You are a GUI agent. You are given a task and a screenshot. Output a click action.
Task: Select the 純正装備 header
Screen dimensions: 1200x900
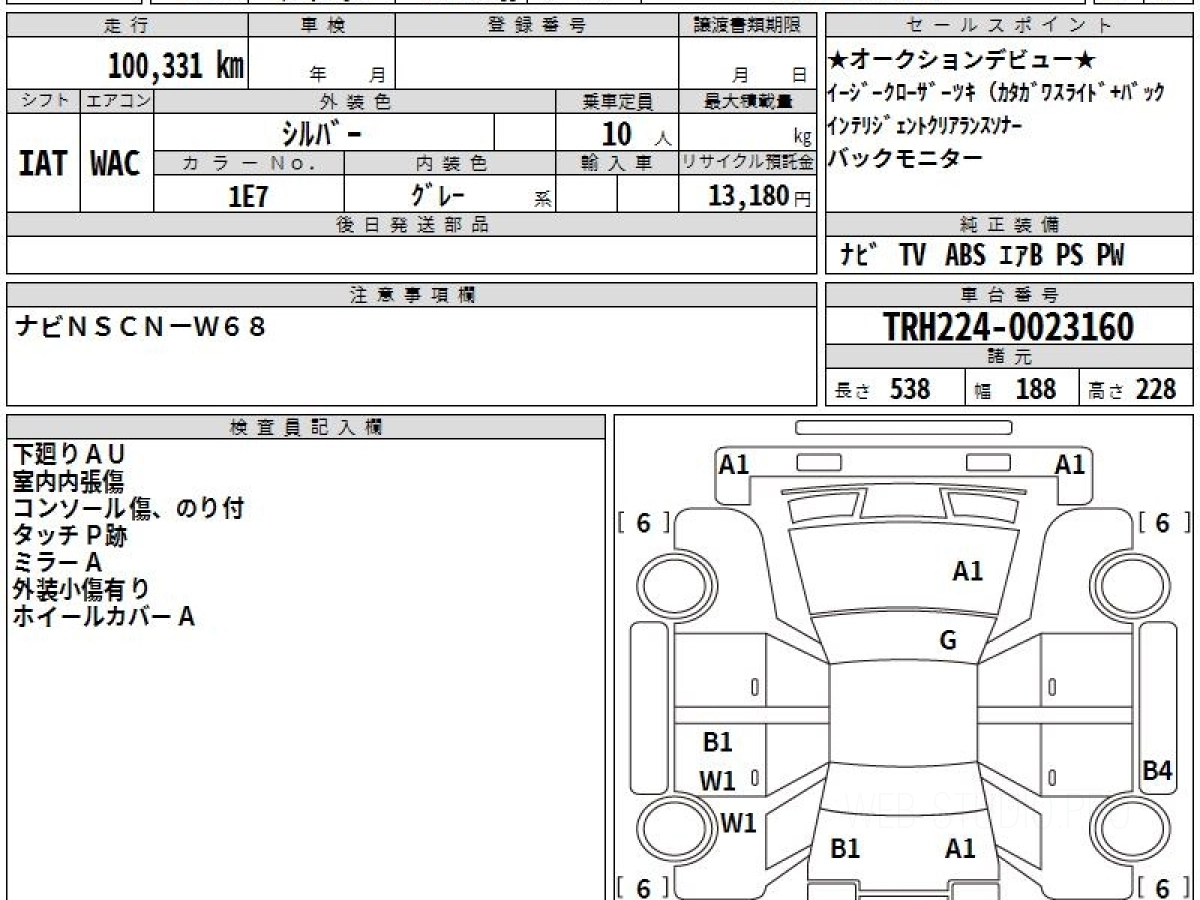(1010, 225)
